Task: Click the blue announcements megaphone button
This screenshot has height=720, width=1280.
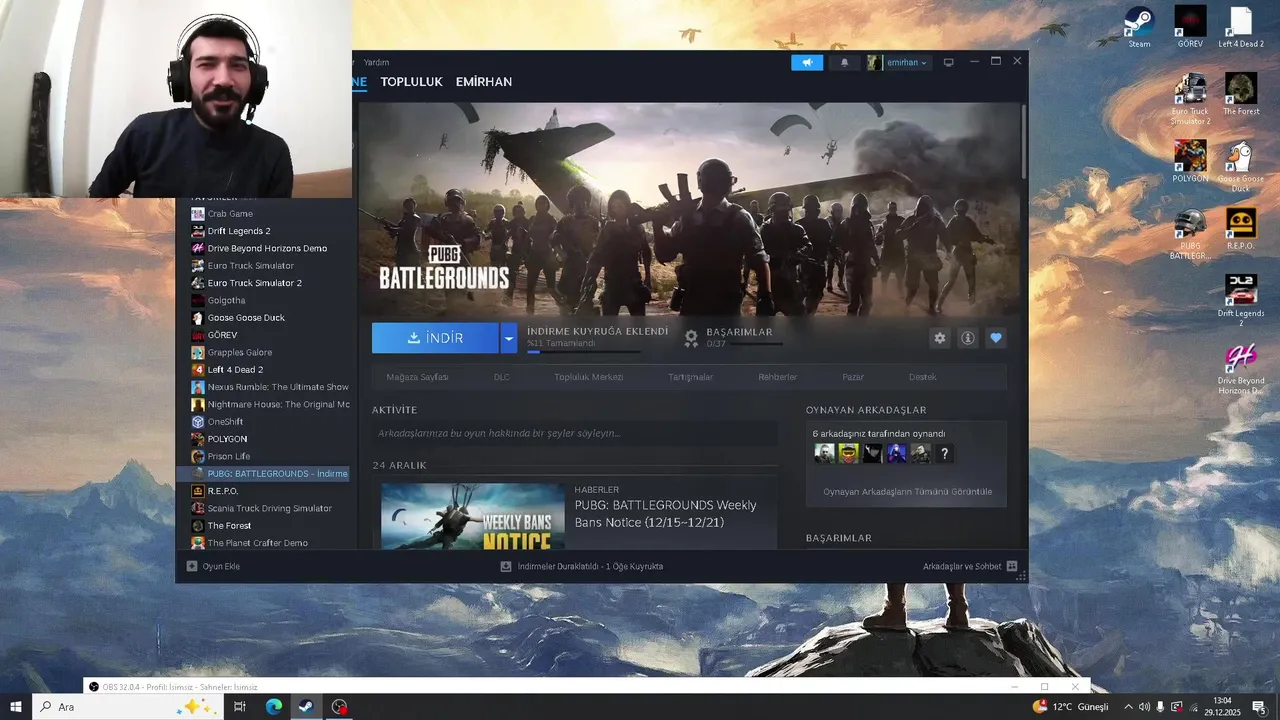Action: pos(807,62)
